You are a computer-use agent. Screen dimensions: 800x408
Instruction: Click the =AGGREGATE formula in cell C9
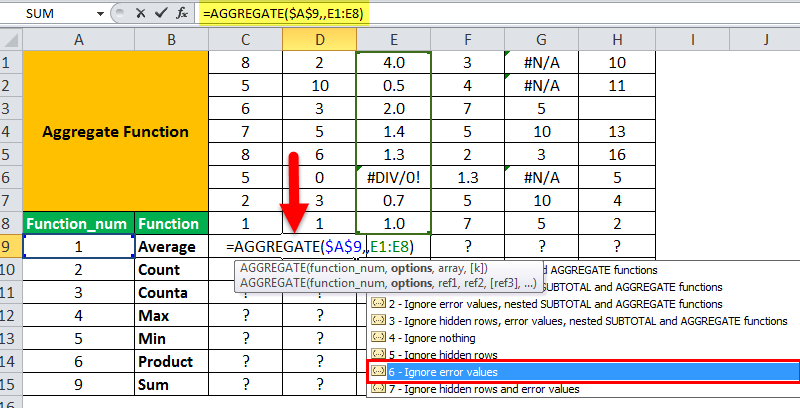pos(320,247)
